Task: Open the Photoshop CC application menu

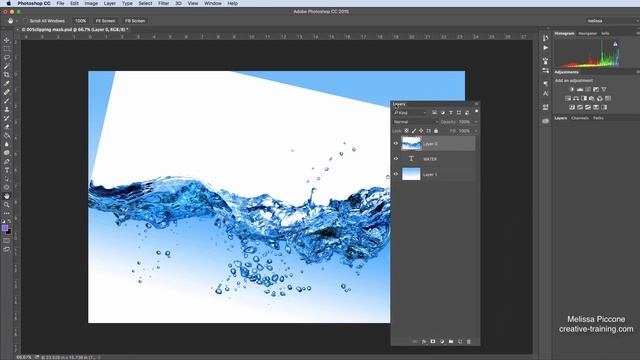Action: point(34,3)
